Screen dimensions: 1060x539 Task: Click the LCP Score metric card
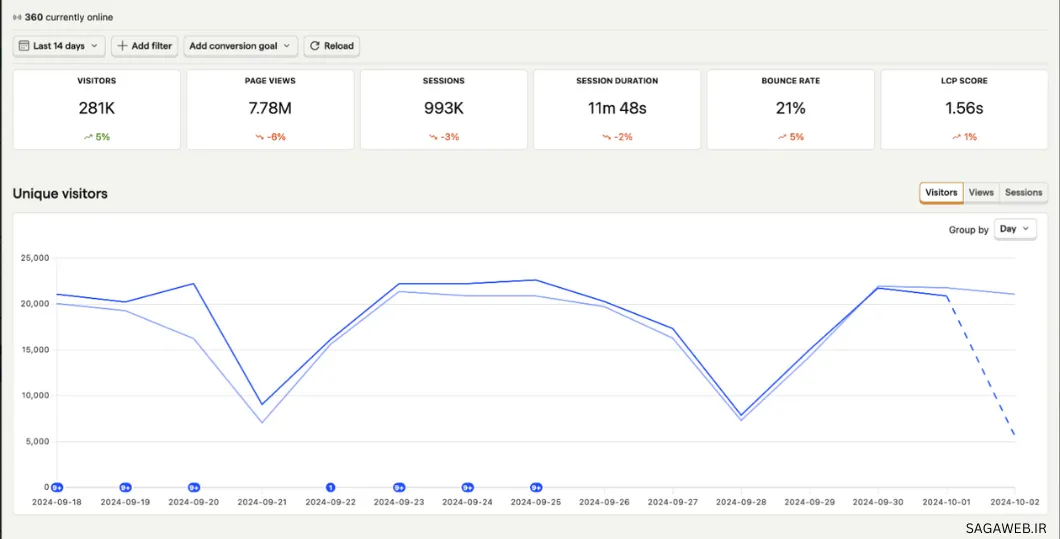pos(963,109)
